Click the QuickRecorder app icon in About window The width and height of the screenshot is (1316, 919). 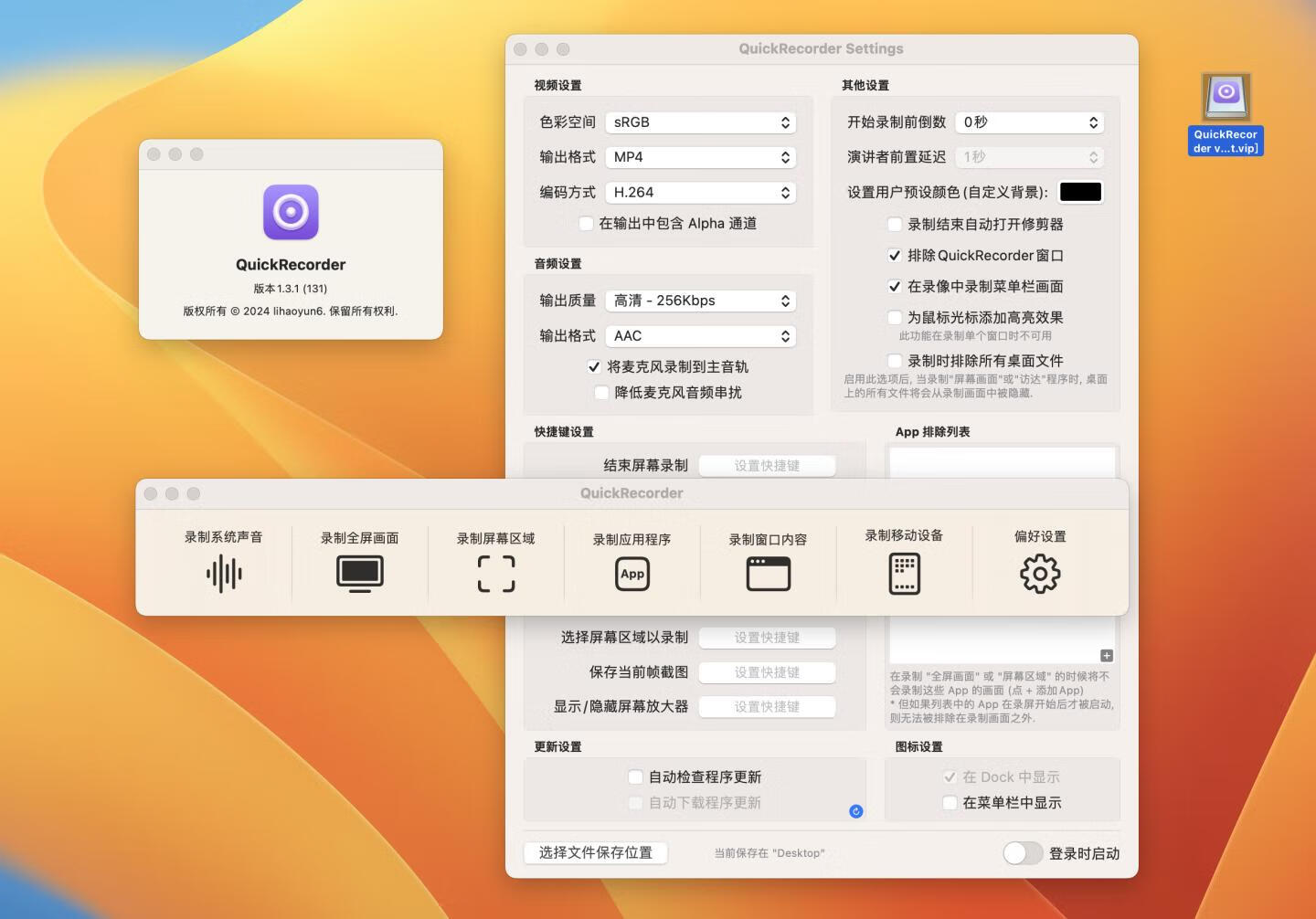point(291,212)
